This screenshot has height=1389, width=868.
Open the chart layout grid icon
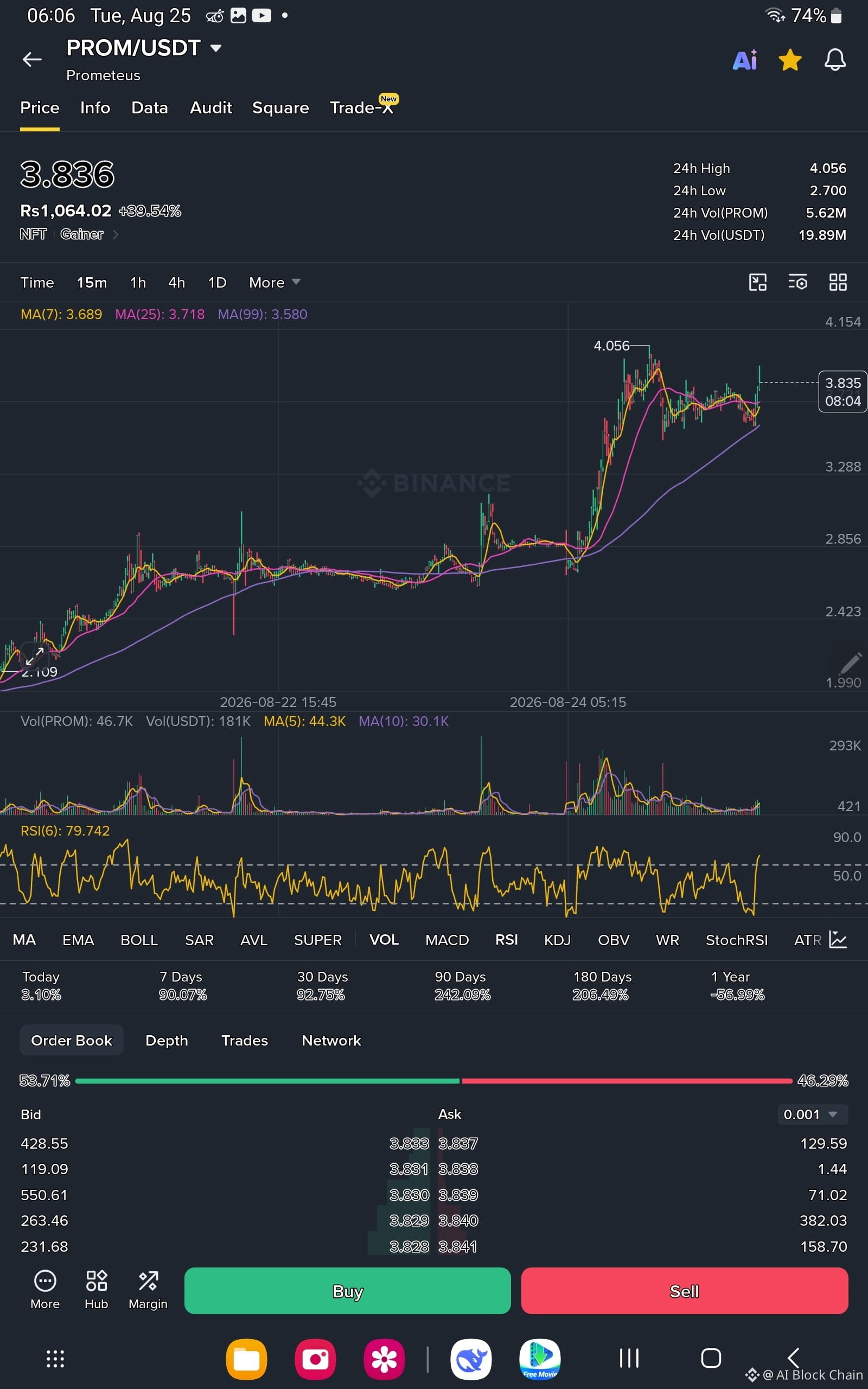point(838,282)
